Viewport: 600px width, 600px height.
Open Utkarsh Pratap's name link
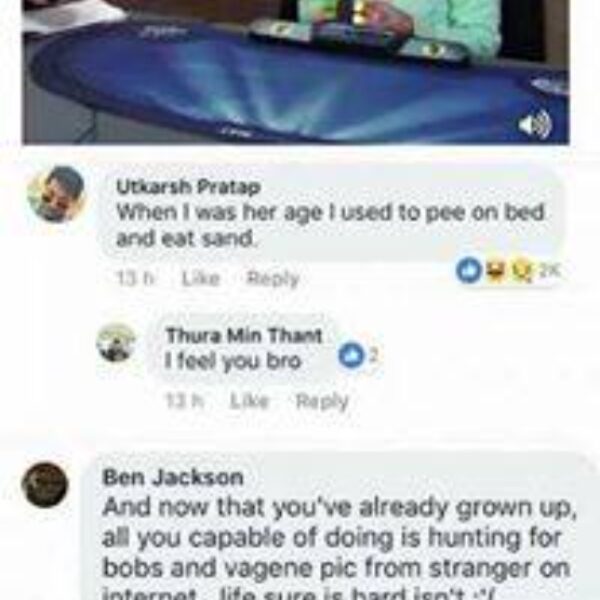188,187
